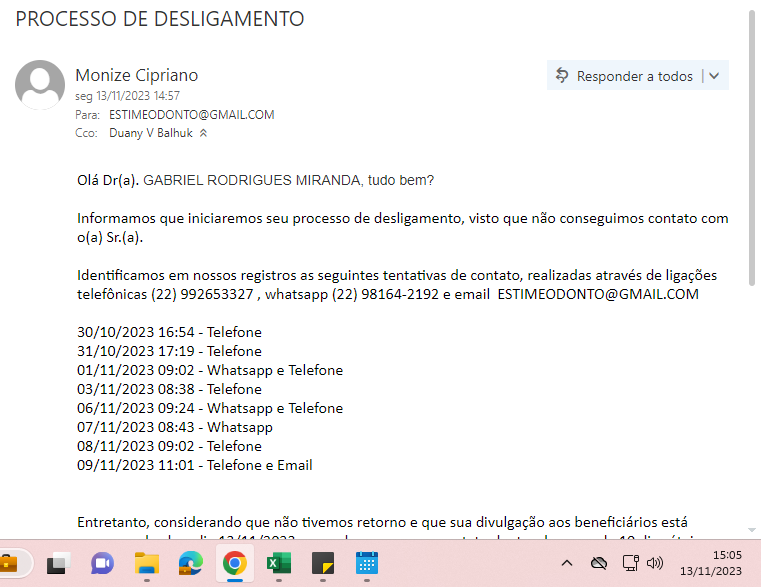Select the line 08/11/2023 09:02 - Telefone

(x=169, y=446)
